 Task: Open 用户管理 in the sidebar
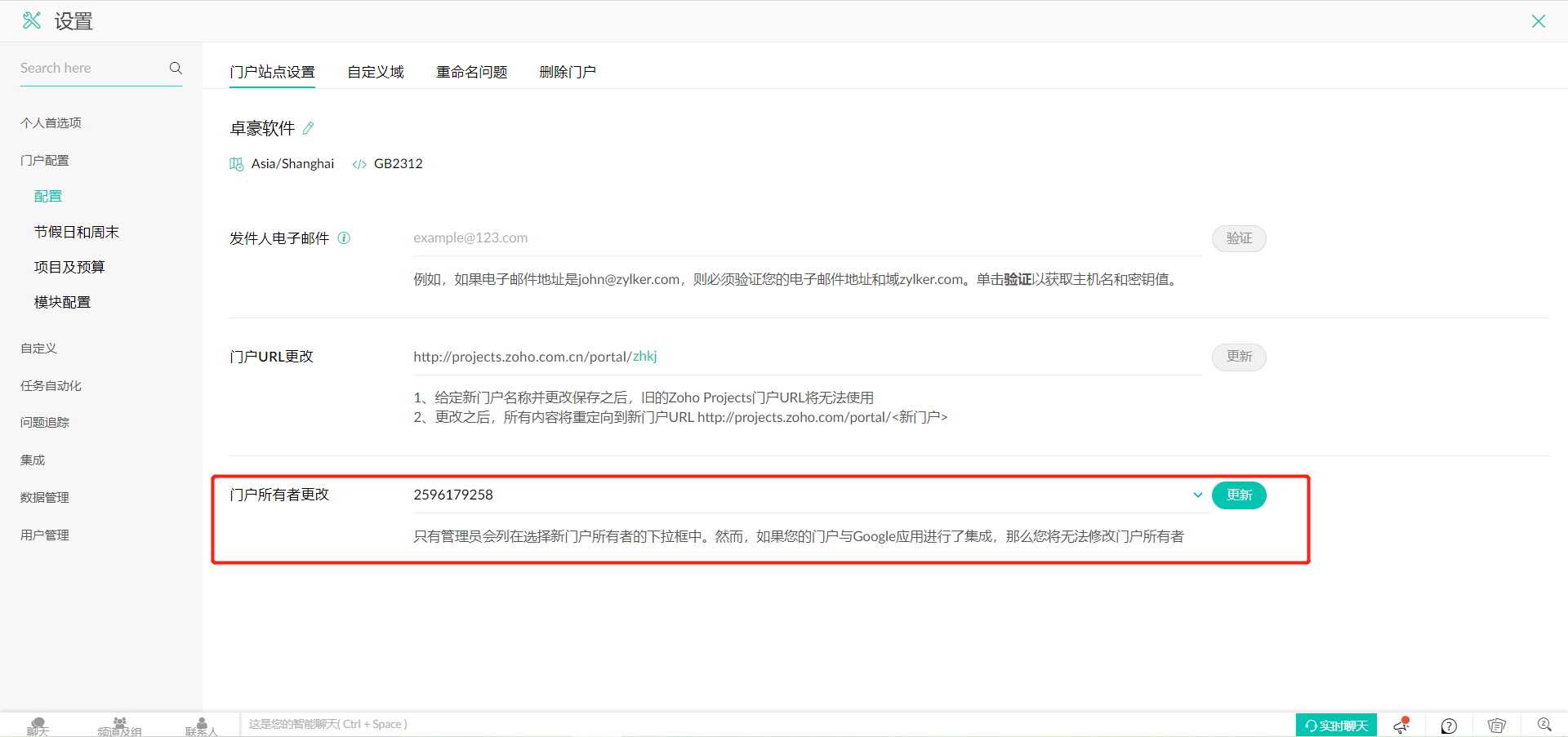pos(45,535)
